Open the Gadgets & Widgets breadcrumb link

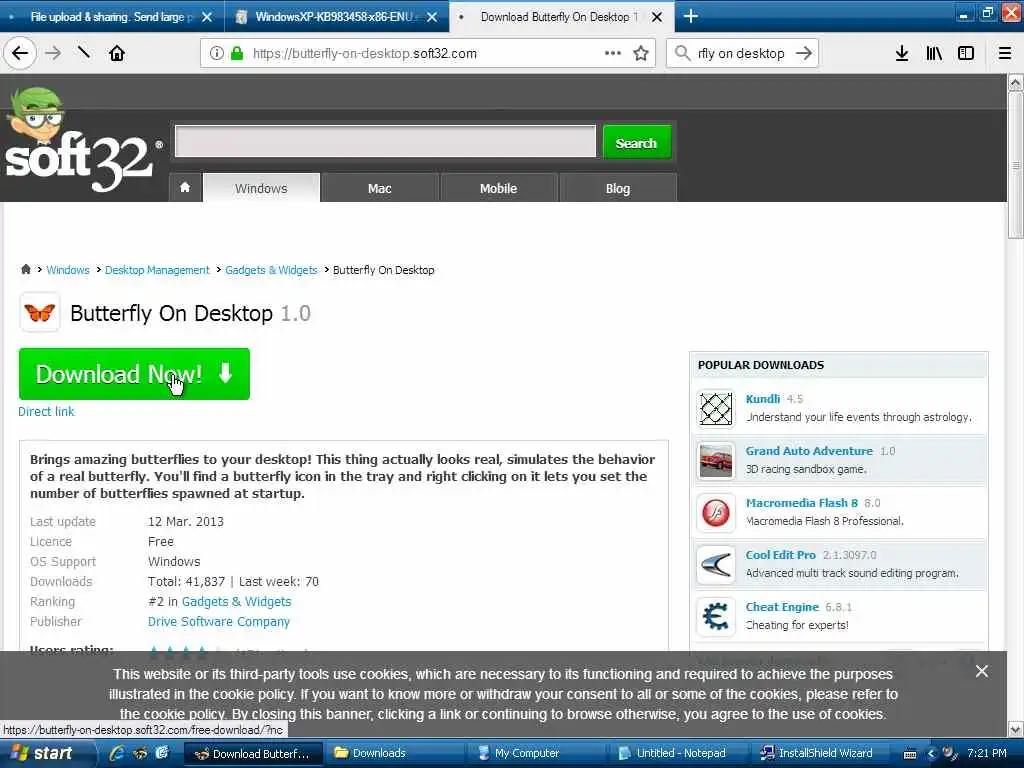pyautogui.click(x=271, y=270)
